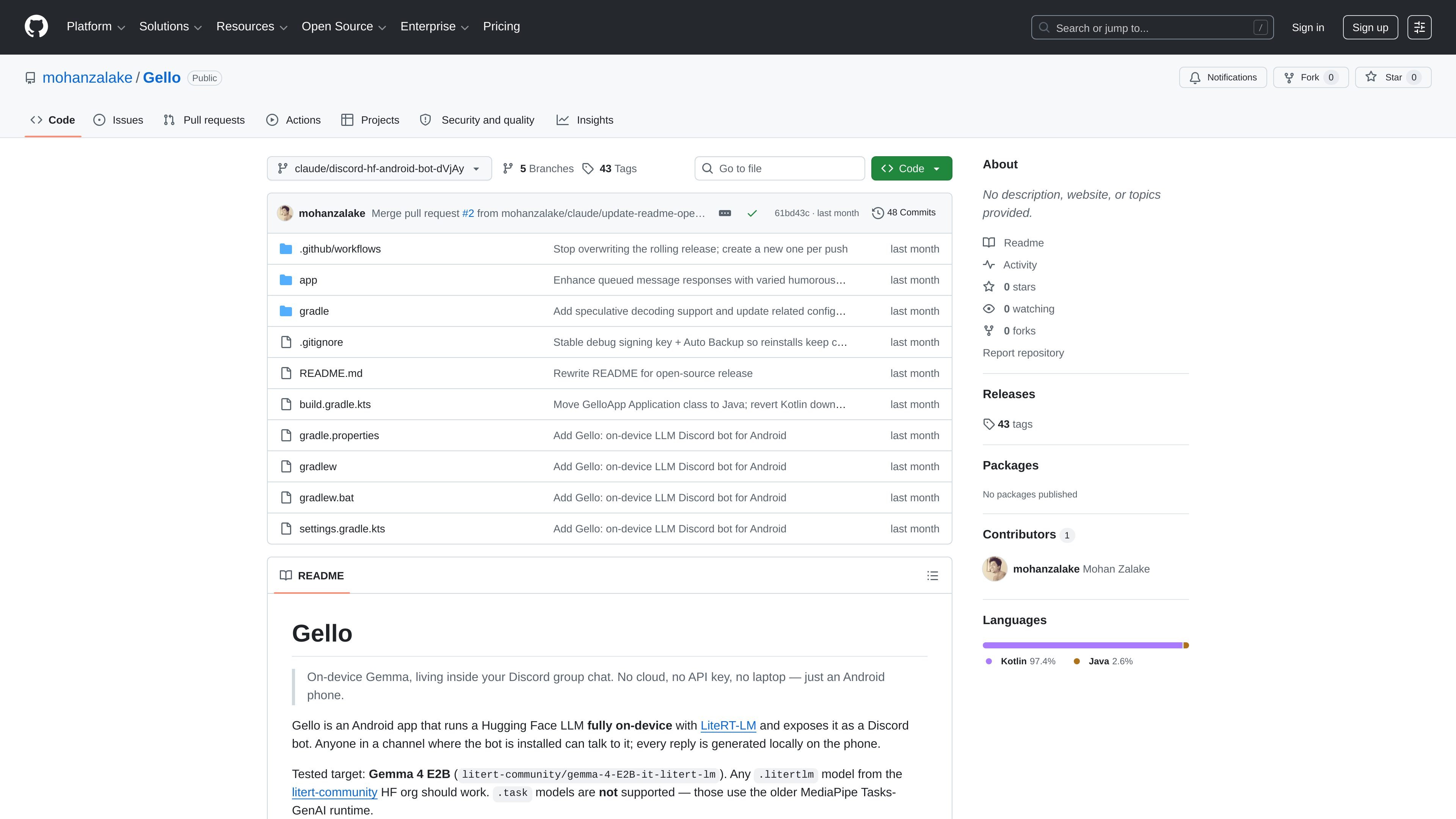Expand the Resources menu
Viewport: 1456px width, 819px height.
pyautogui.click(x=252, y=27)
